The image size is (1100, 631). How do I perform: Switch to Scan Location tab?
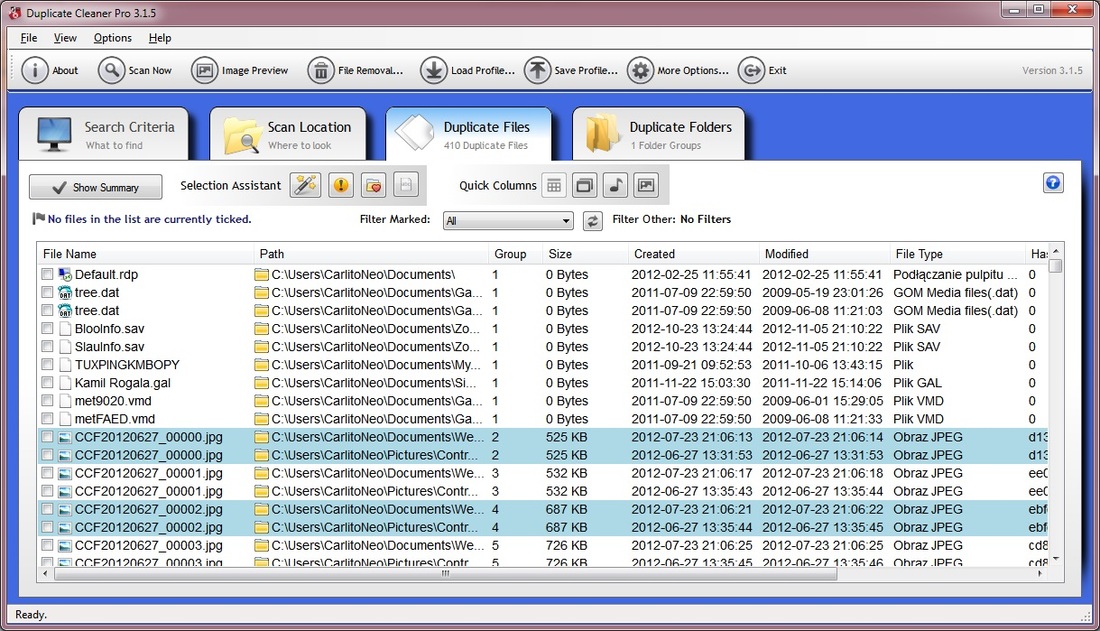[288, 134]
